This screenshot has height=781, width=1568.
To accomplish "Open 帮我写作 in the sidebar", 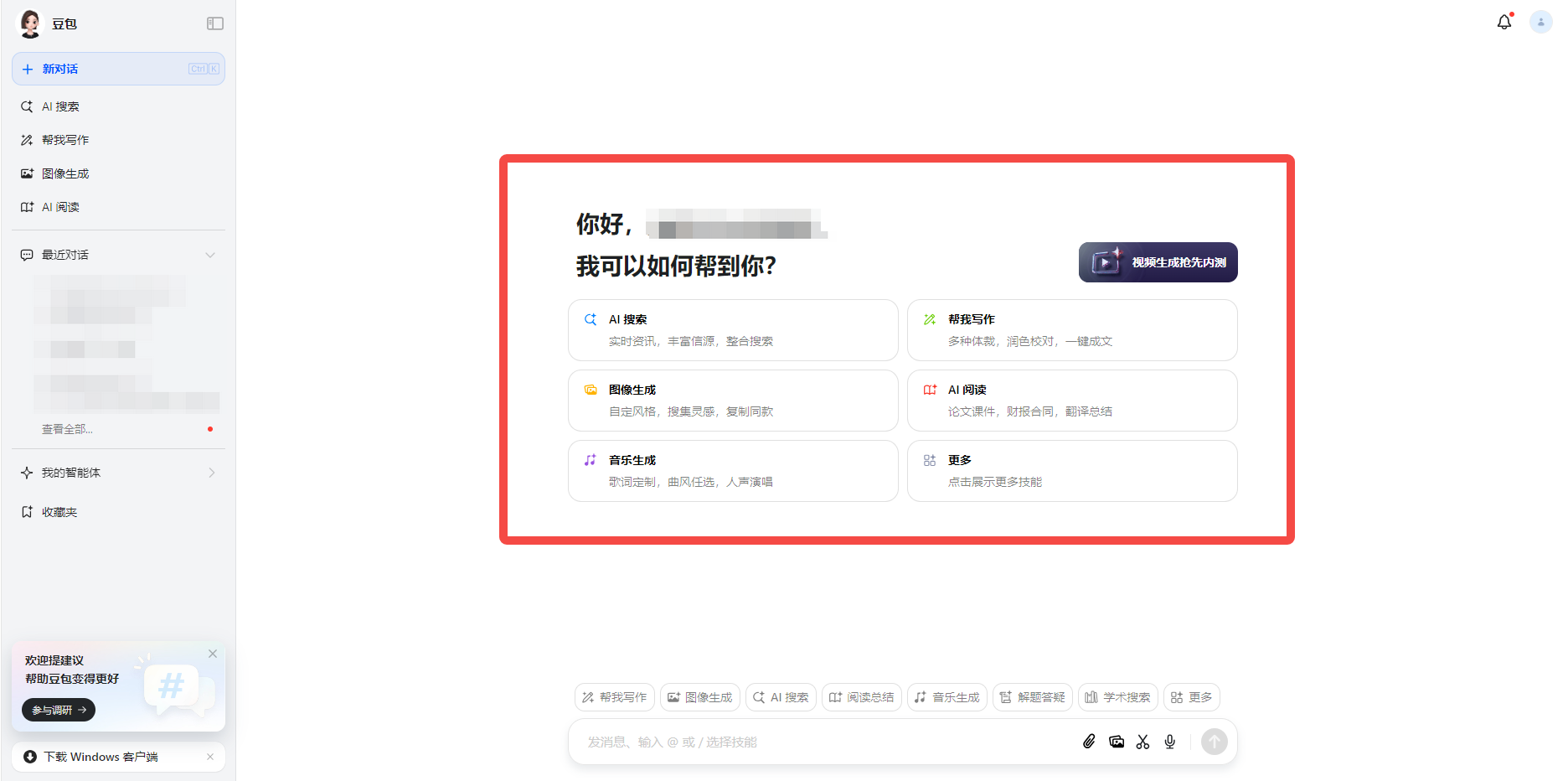I will 118,140.
